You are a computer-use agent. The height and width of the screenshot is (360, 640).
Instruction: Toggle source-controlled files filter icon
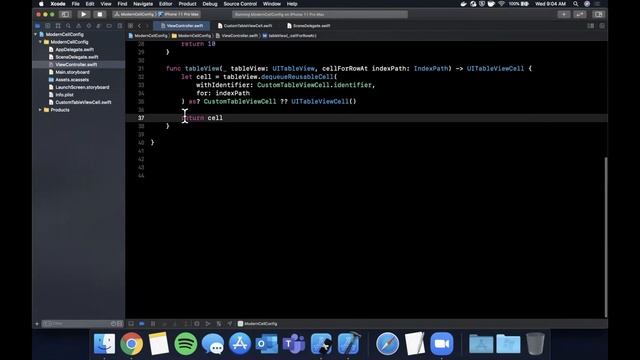[120, 324]
